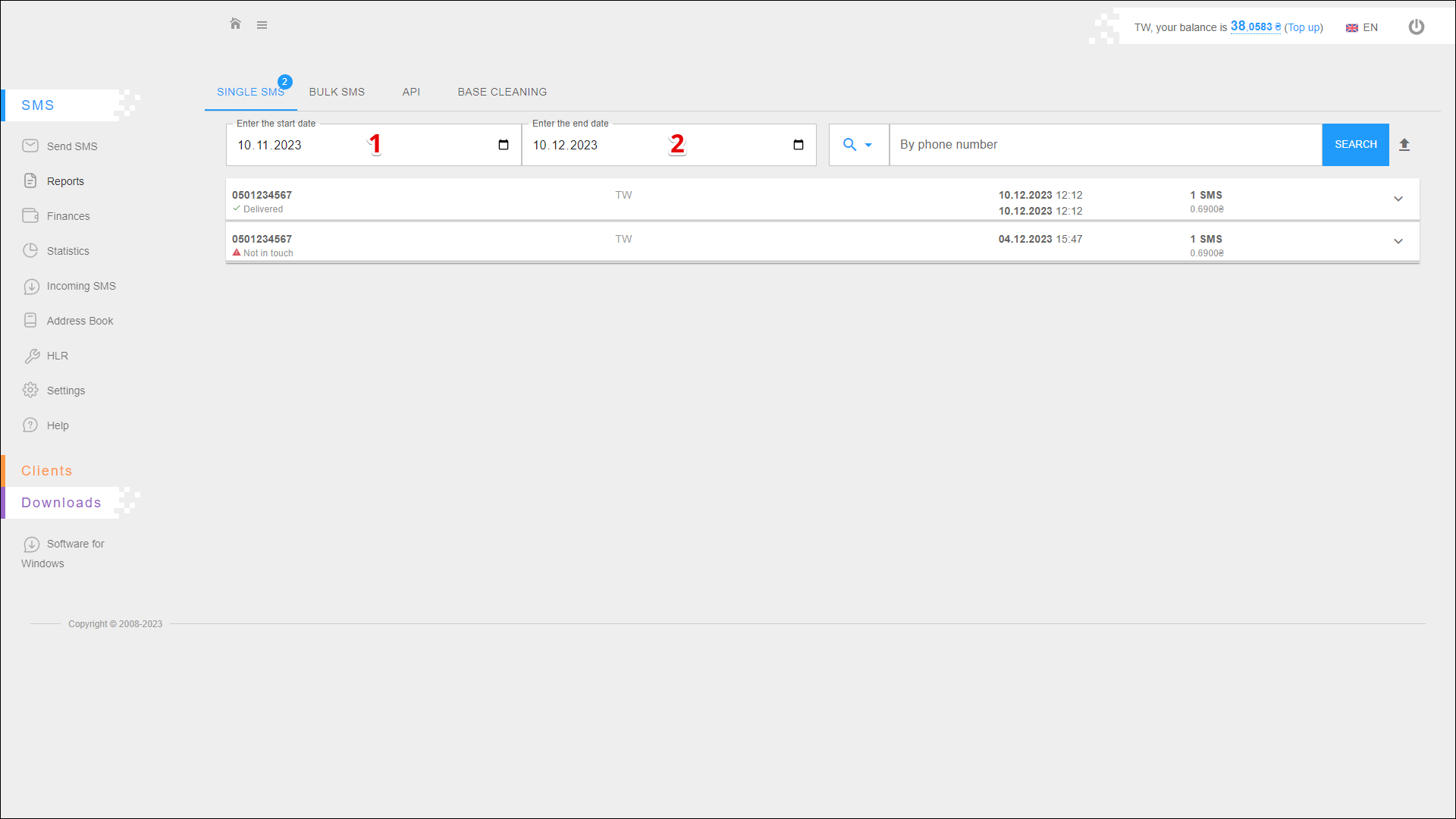Click the home icon in top bar
Viewport: 1456px width, 819px height.
pos(235,24)
